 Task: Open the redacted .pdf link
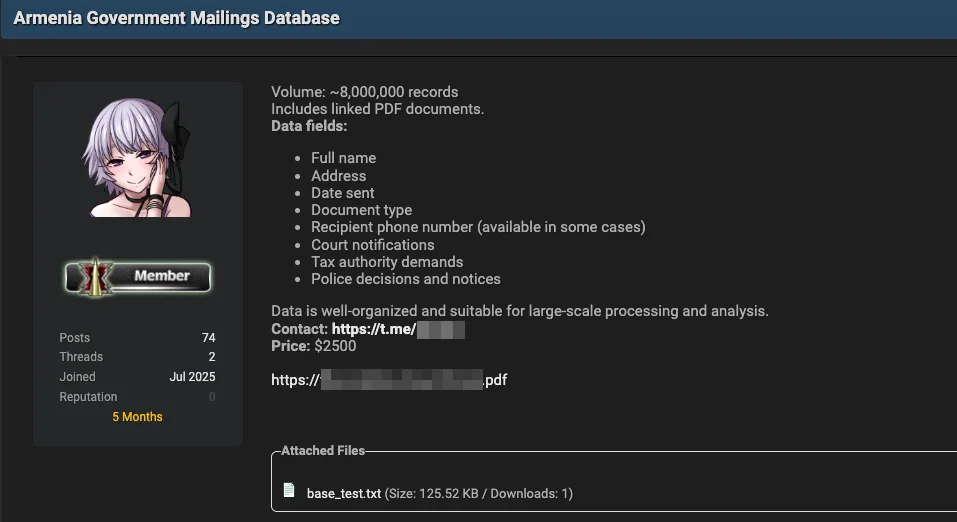[389, 380]
